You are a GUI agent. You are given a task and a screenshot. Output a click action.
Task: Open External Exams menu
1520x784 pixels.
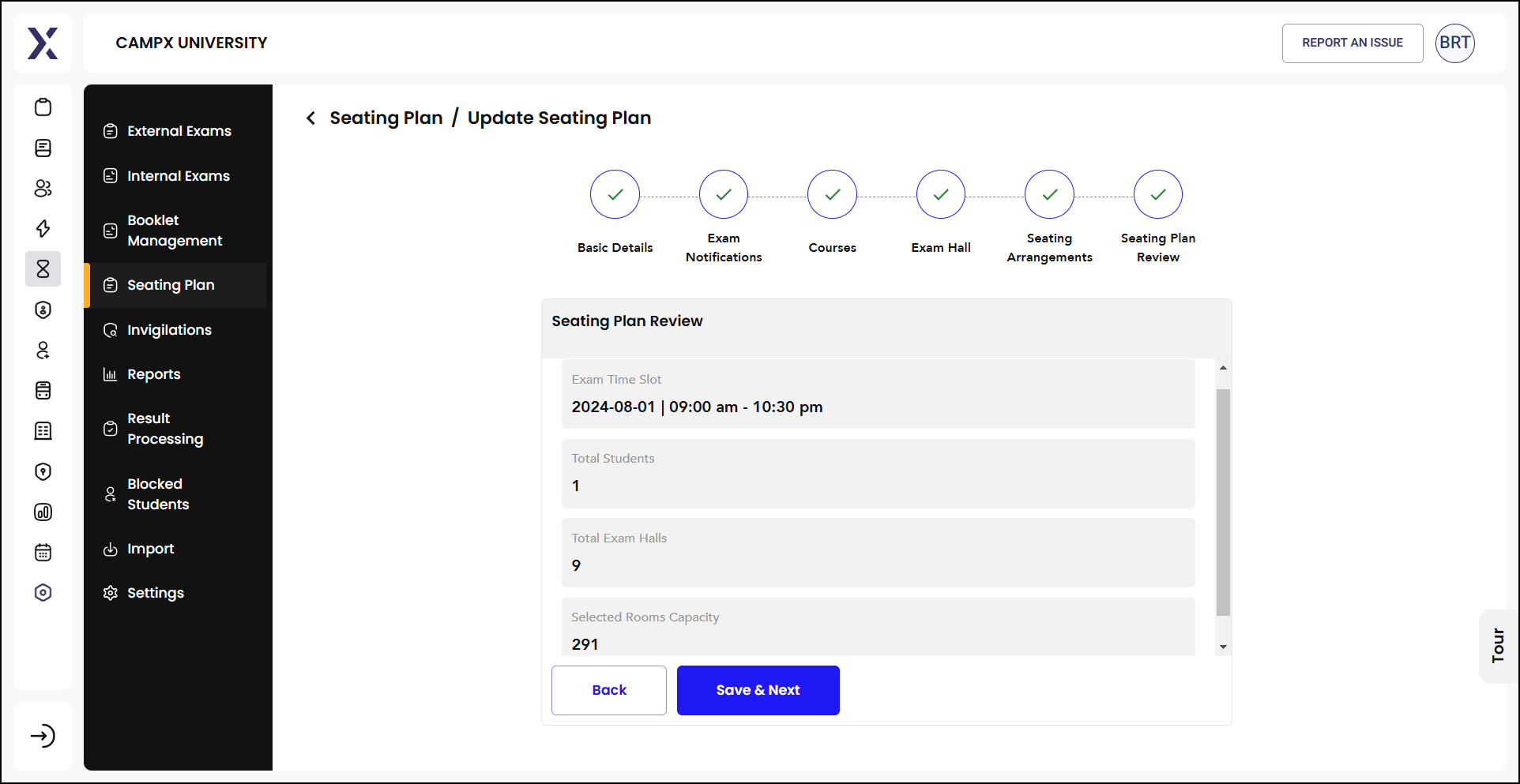pyautogui.click(x=175, y=131)
